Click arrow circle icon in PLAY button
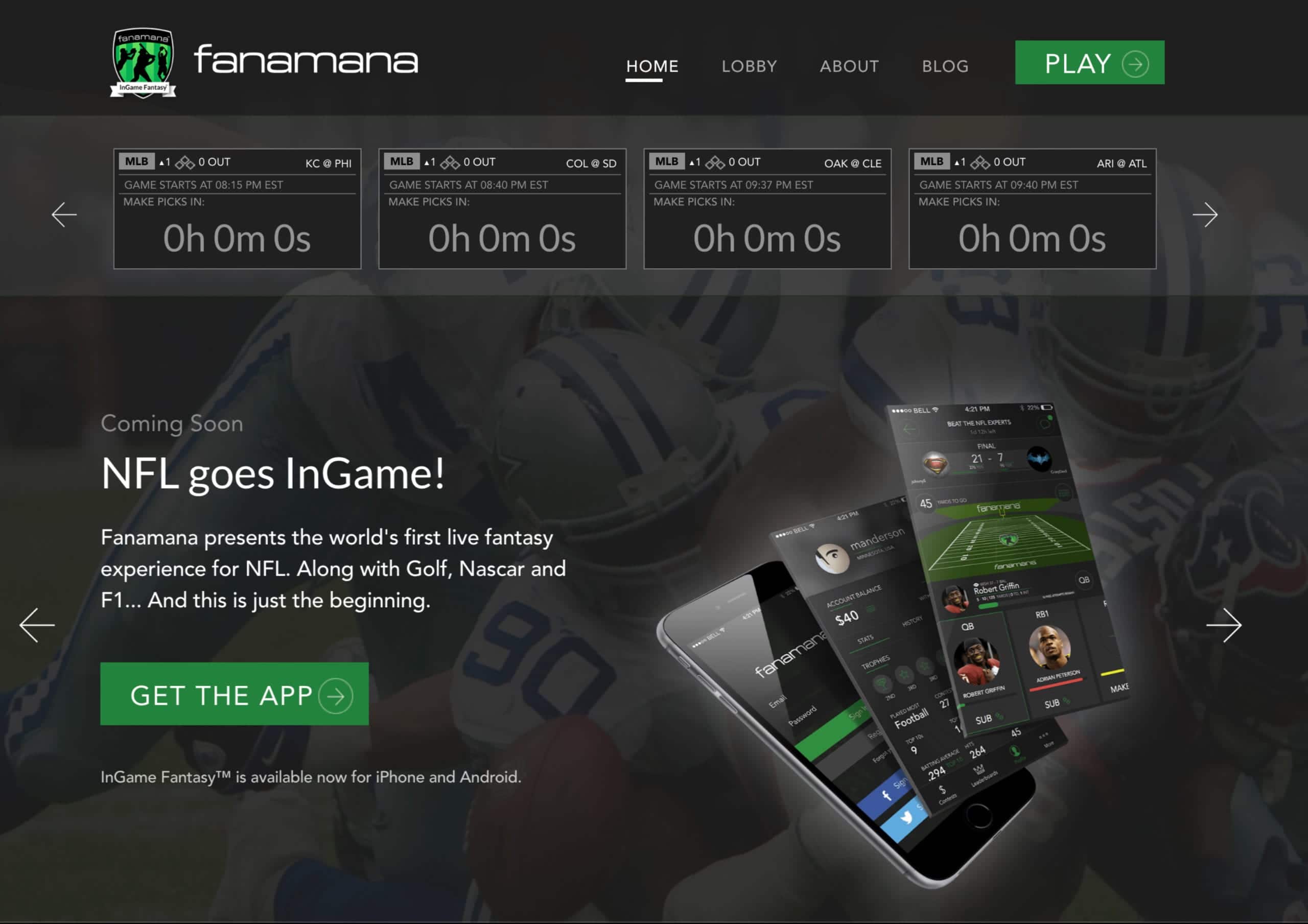Screen dimensions: 1308x924 (1135, 63)
